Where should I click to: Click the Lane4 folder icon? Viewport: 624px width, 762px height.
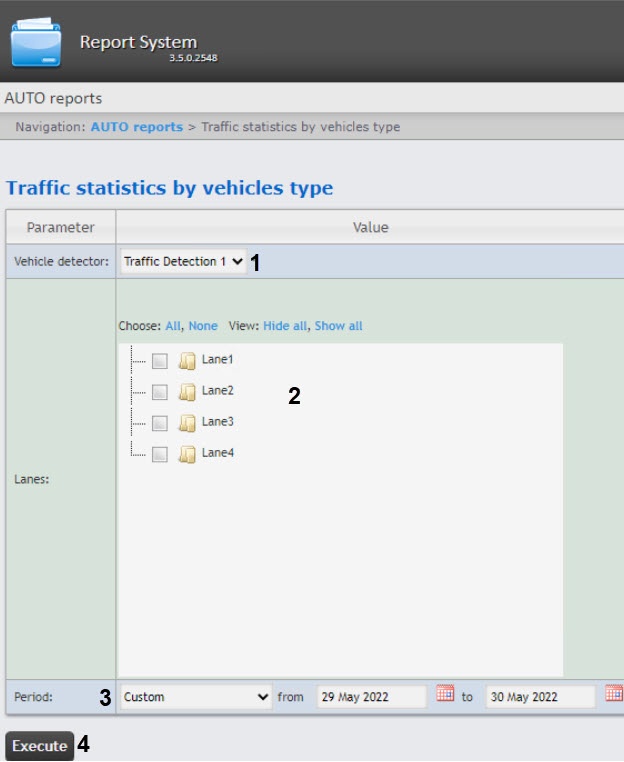[187, 454]
